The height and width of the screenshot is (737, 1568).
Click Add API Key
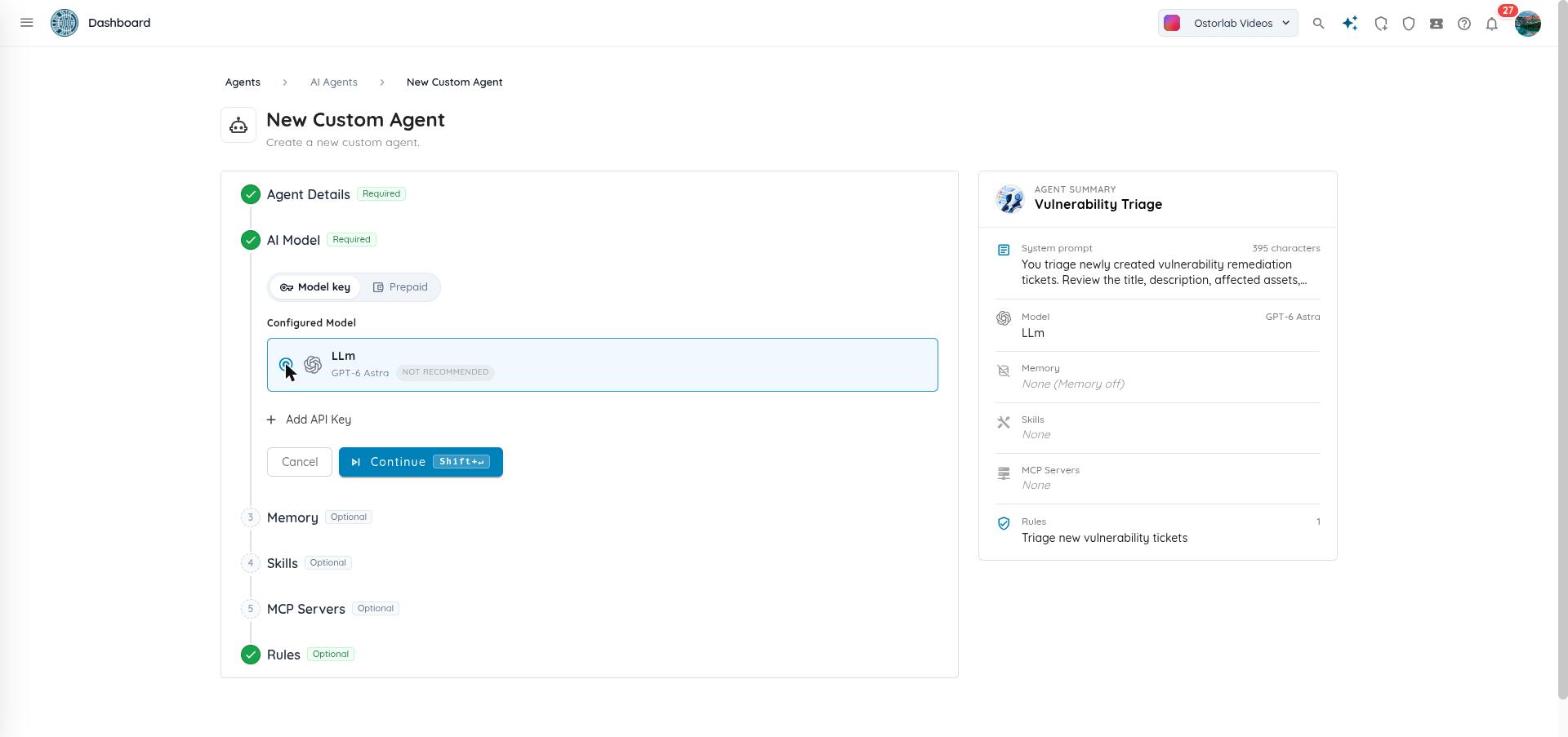pos(309,420)
